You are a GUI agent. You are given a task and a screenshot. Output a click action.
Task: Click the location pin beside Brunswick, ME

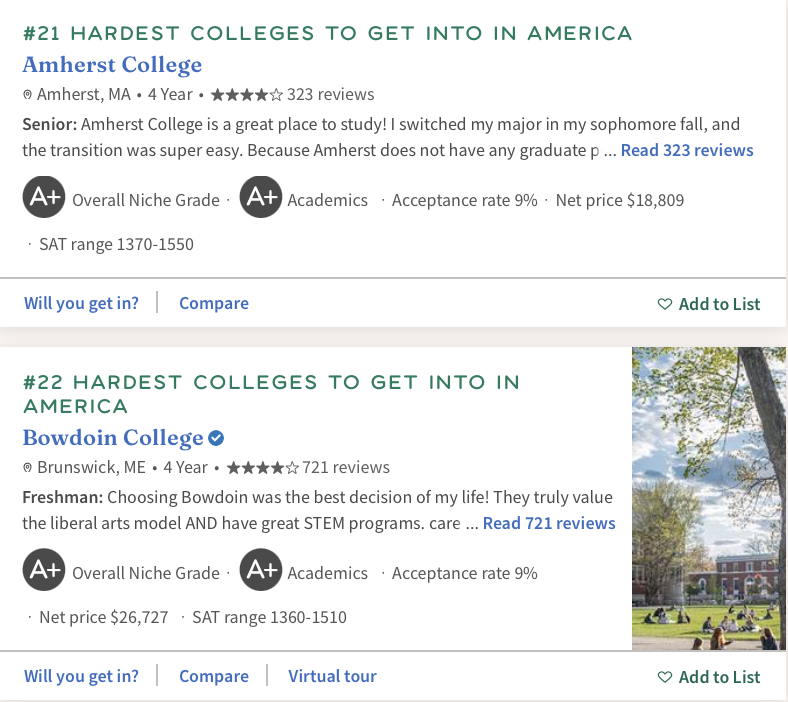28,468
